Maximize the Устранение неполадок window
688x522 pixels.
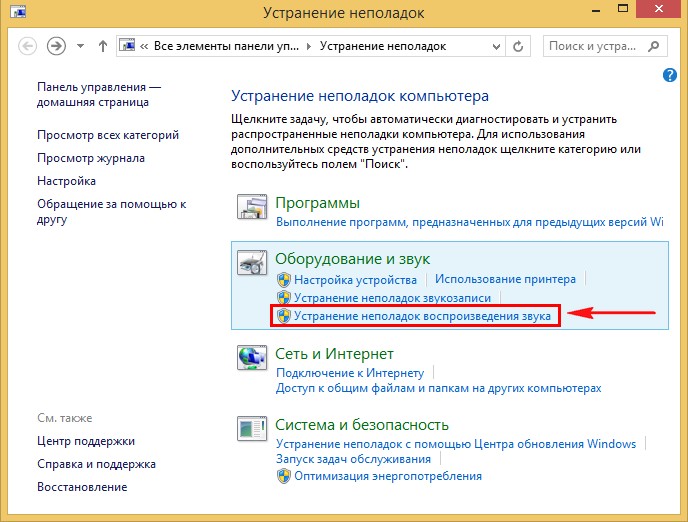[x=623, y=8]
